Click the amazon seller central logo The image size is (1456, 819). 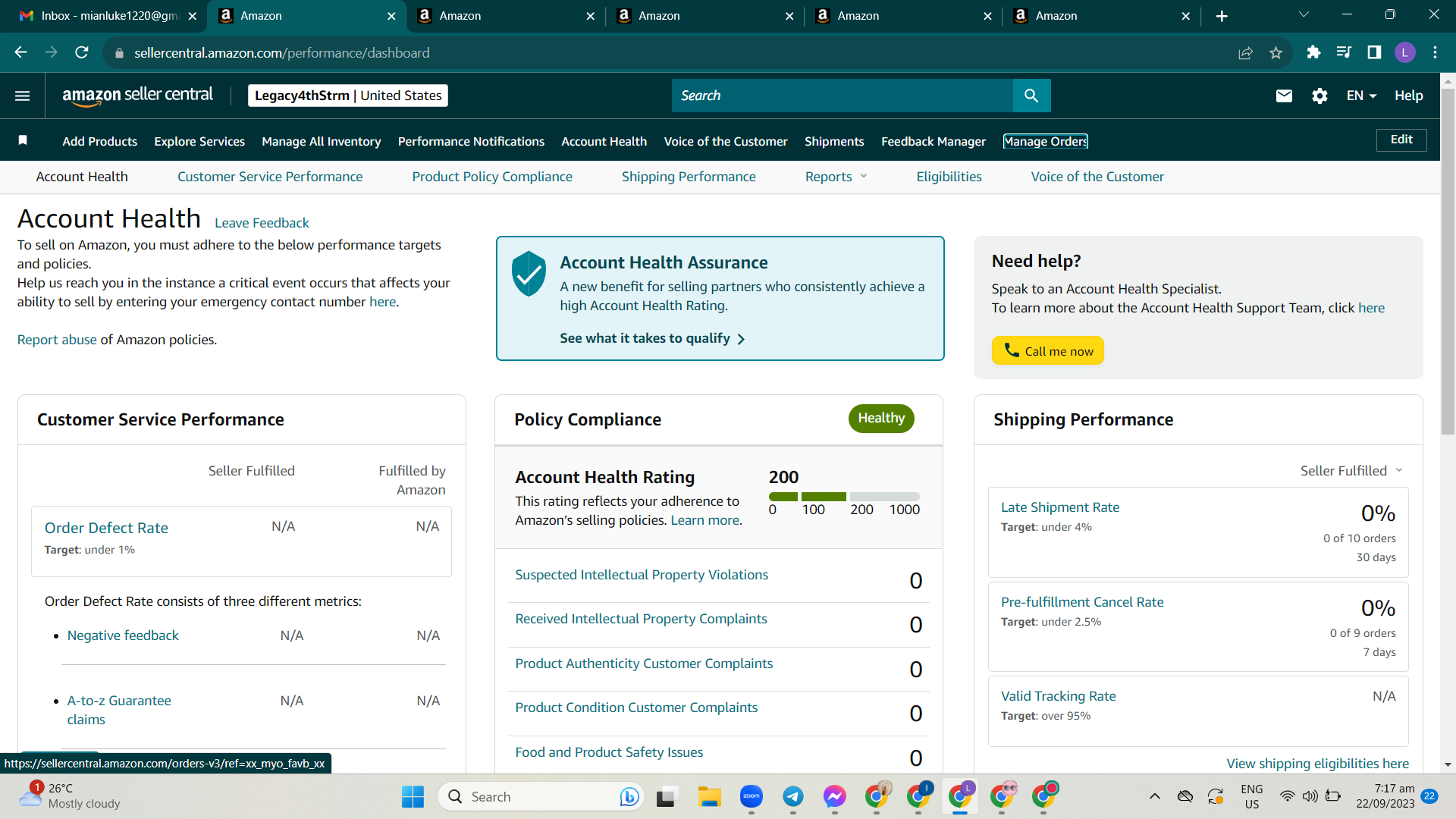pyautogui.click(x=137, y=96)
